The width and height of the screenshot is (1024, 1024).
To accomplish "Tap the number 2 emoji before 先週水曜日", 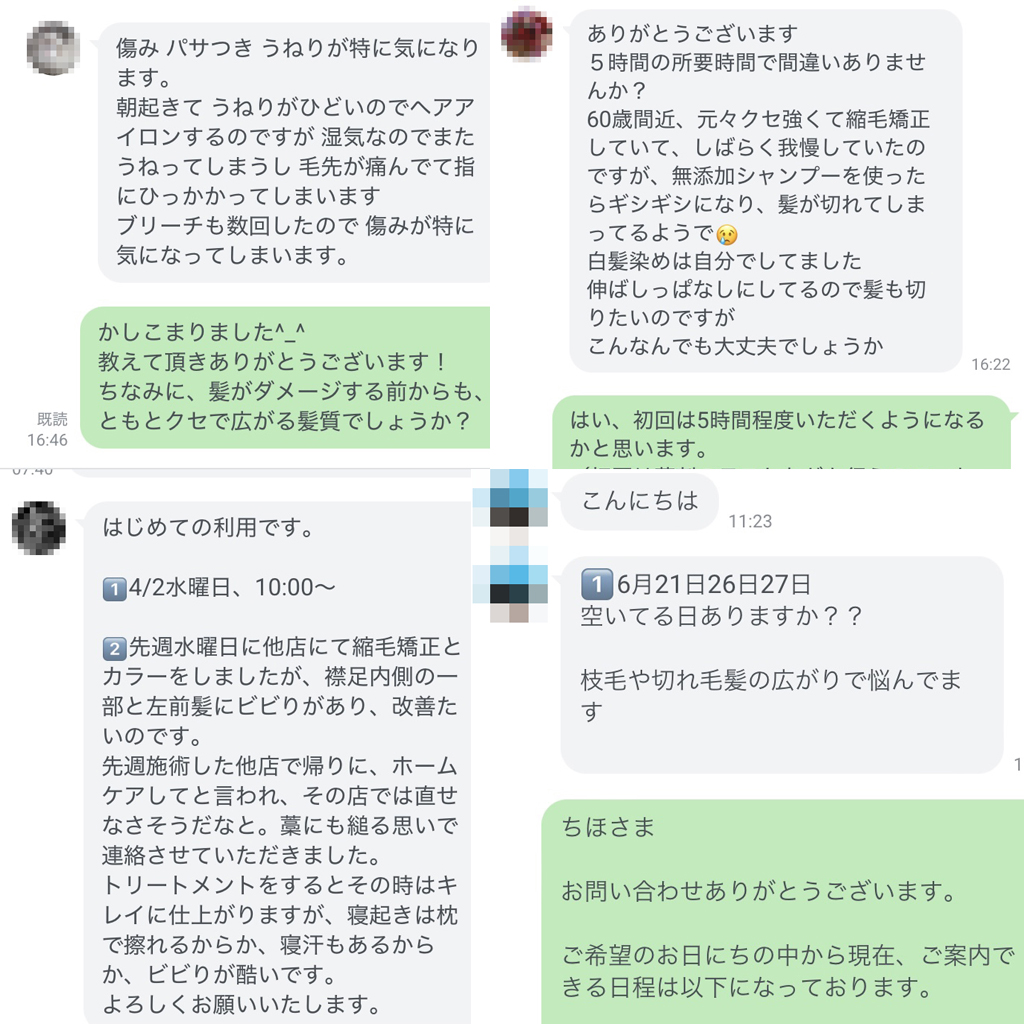I will pos(114,648).
